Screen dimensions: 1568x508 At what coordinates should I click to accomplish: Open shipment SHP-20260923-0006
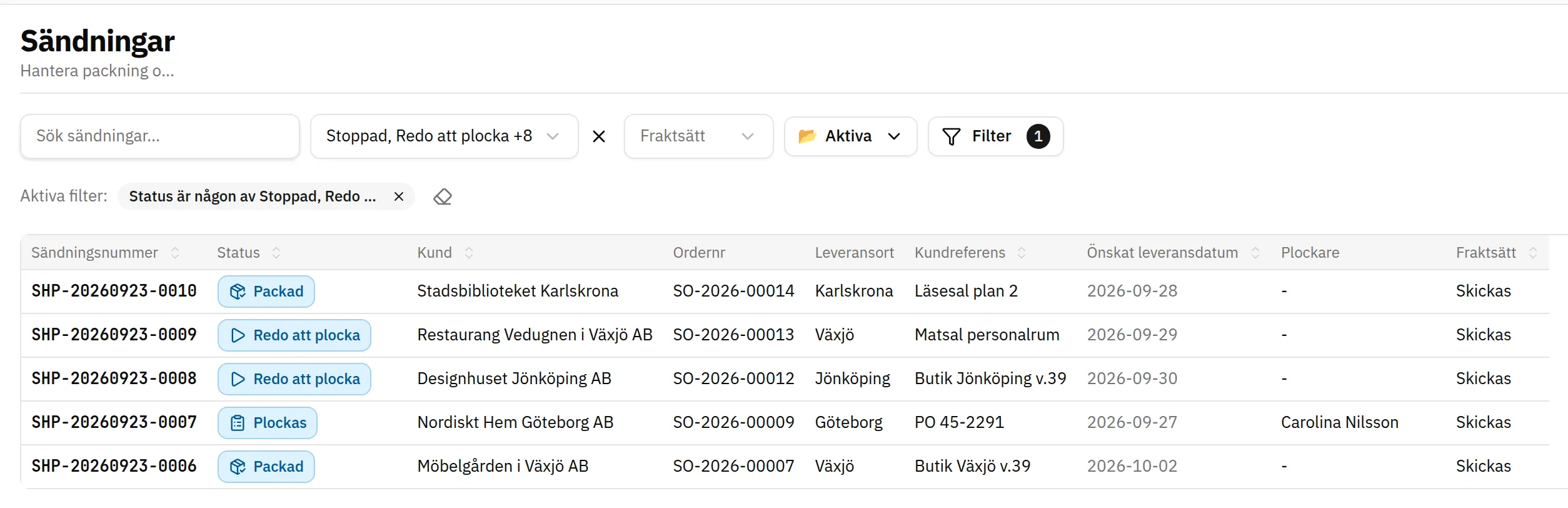pyautogui.click(x=114, y=466)
